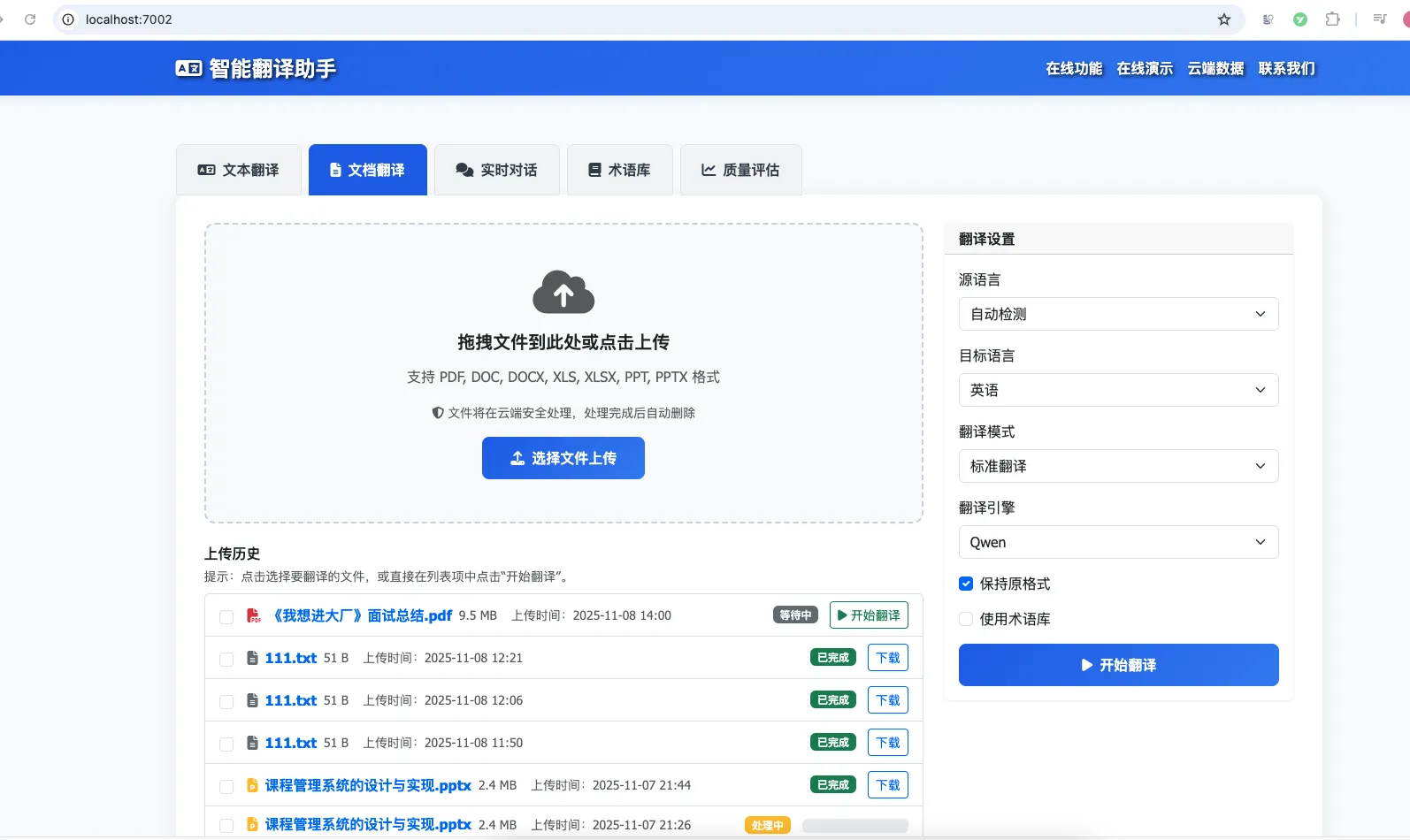
Task: Open the 实时对话 tab
Action: pyautogui.click(x=496, y=170)
